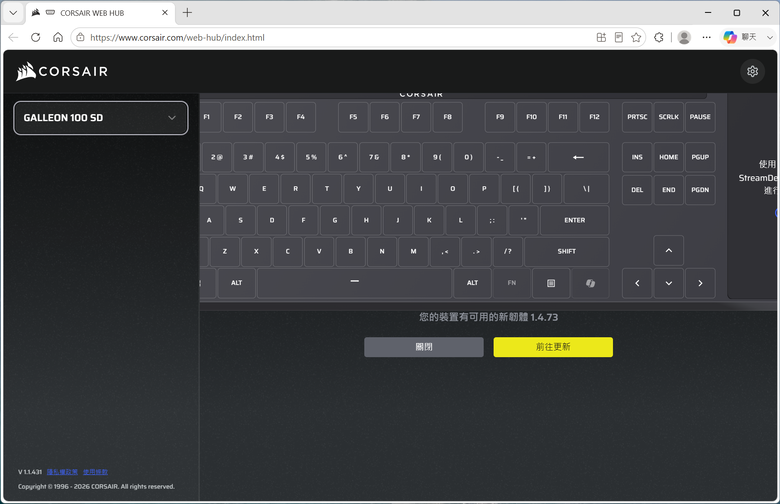
Task: Open the 使用條款 terms of use link
Action: click(95, 472)
